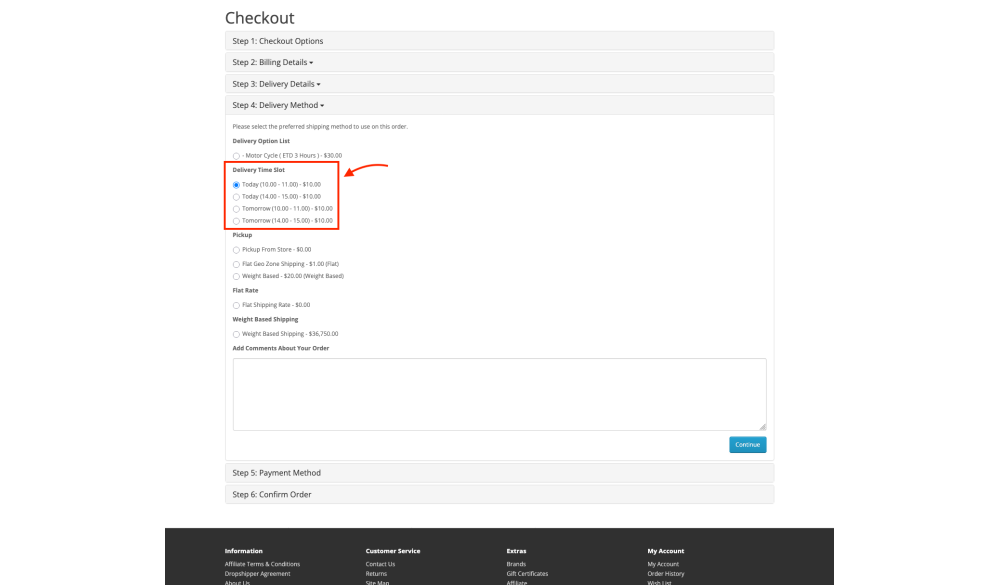Select Flat Geo Zone Shipping $1.00 option
The height and width of the screenshot is (585, 1000).
(x=236, y=264)
